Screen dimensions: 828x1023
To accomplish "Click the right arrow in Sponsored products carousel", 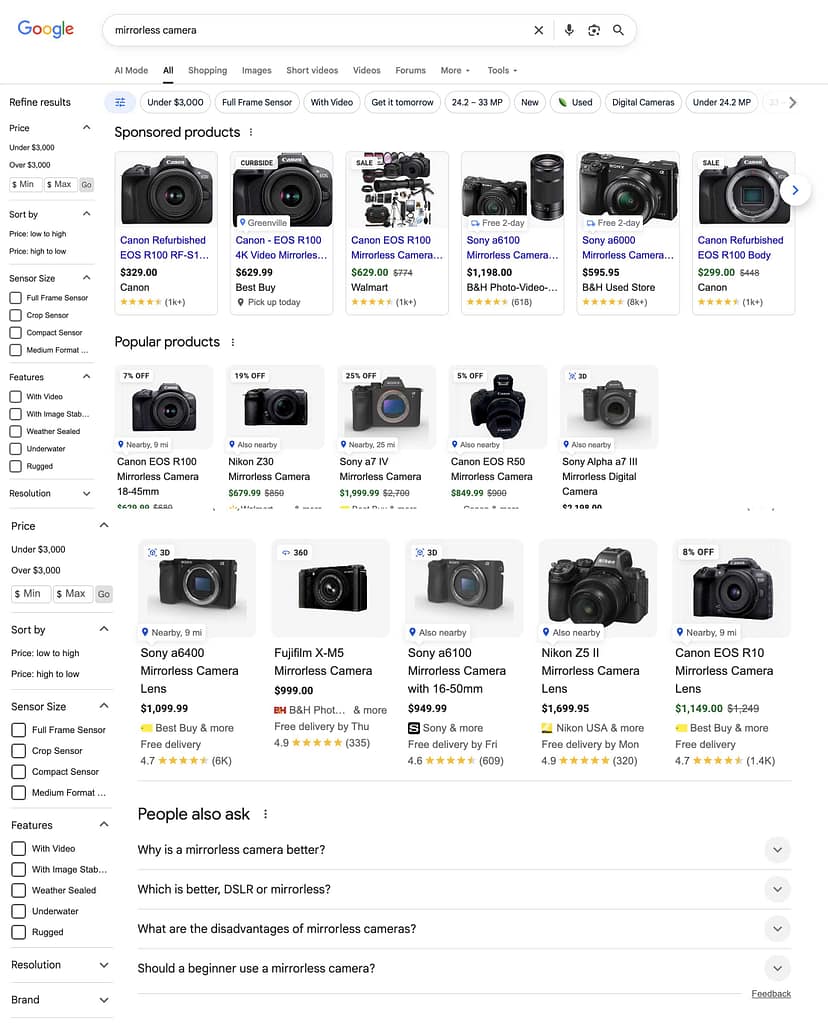I will (x=795, y=190).
